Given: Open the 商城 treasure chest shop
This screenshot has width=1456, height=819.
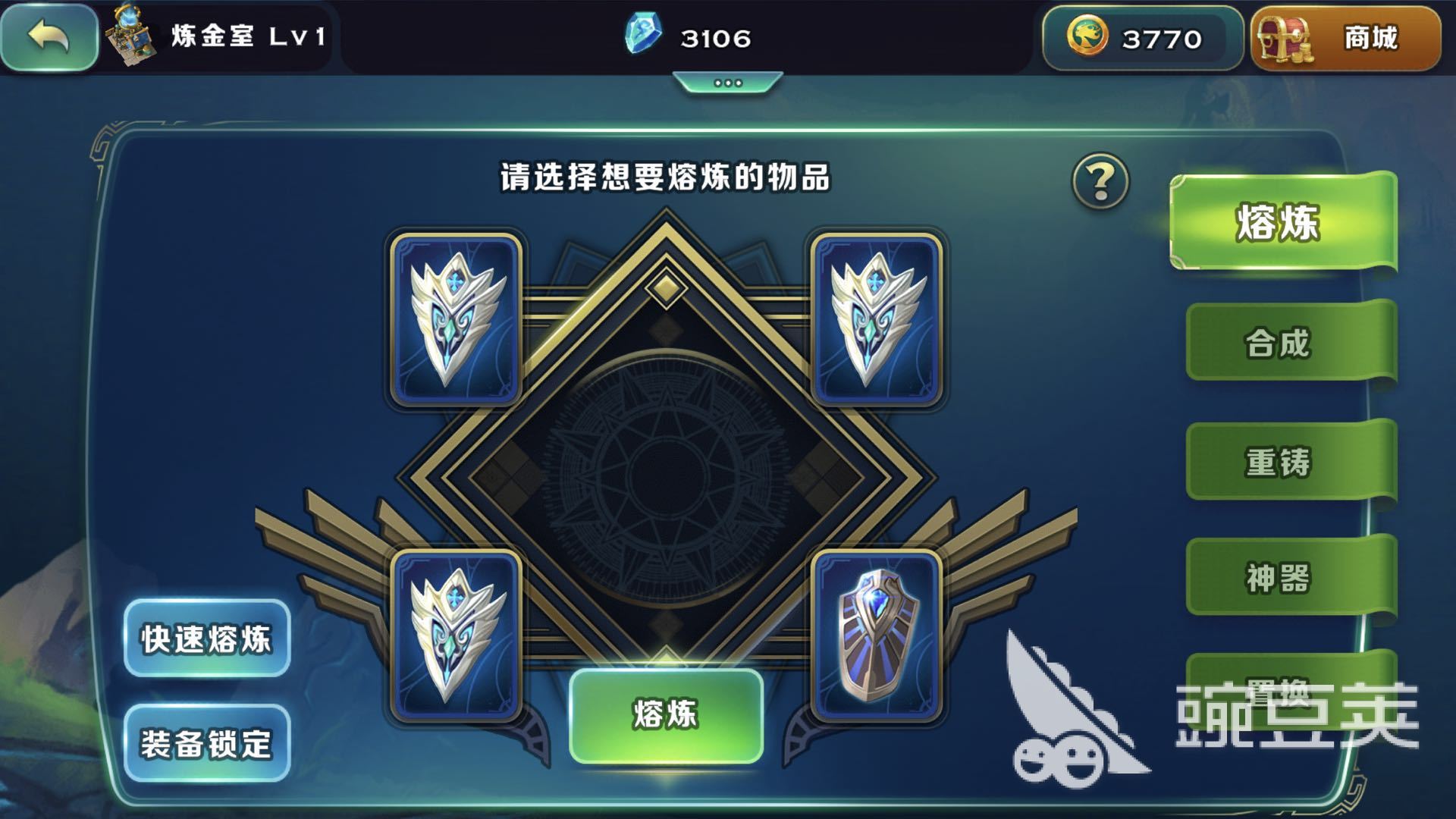Looking at the screenshot, I should pyautogui.click(x=1345, y=38).
